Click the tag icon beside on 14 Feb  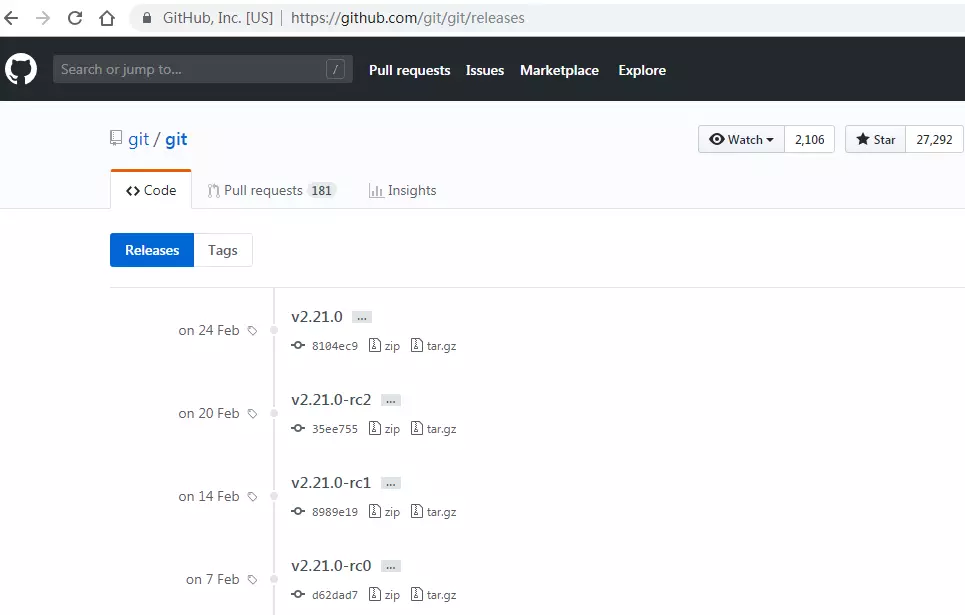coord(252,497)
